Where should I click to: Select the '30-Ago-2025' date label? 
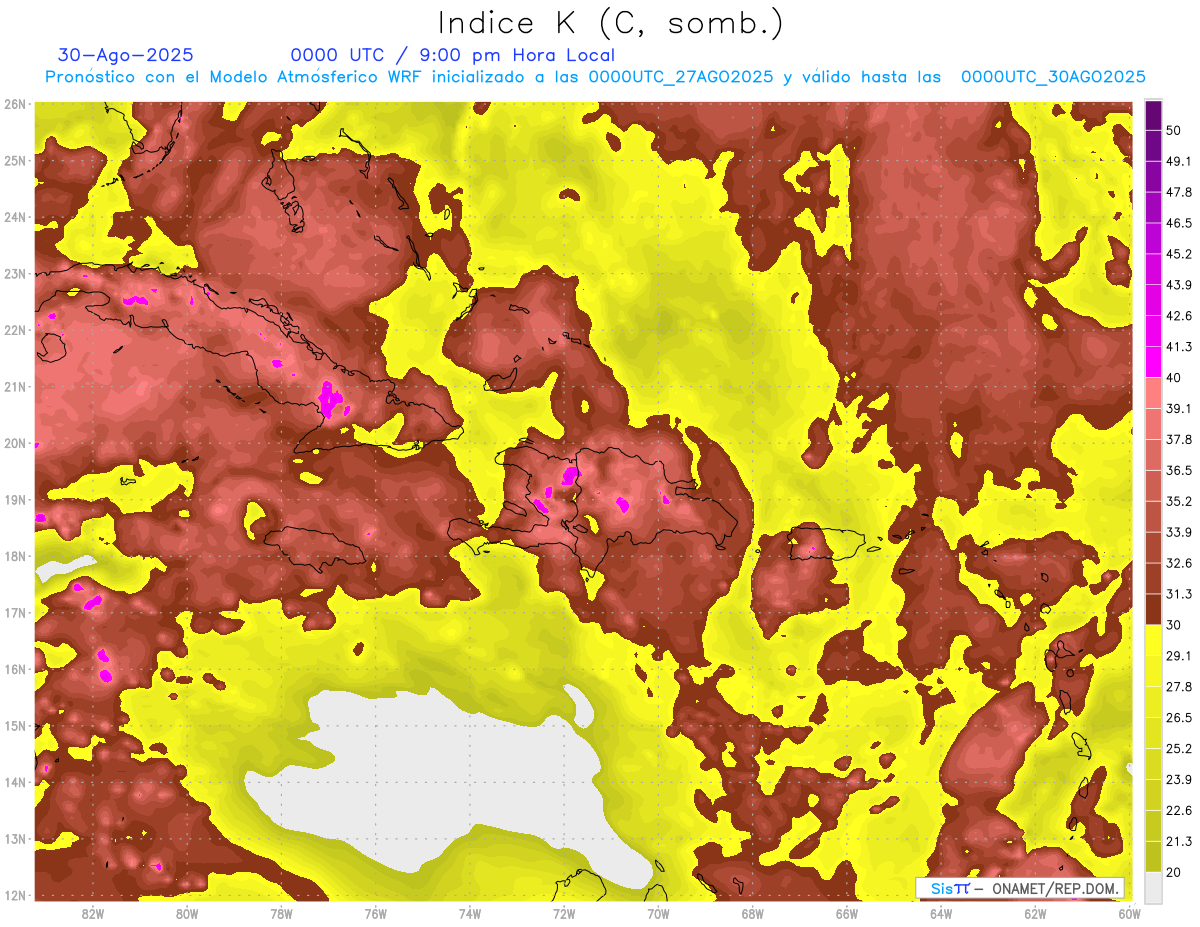point(126,55)
